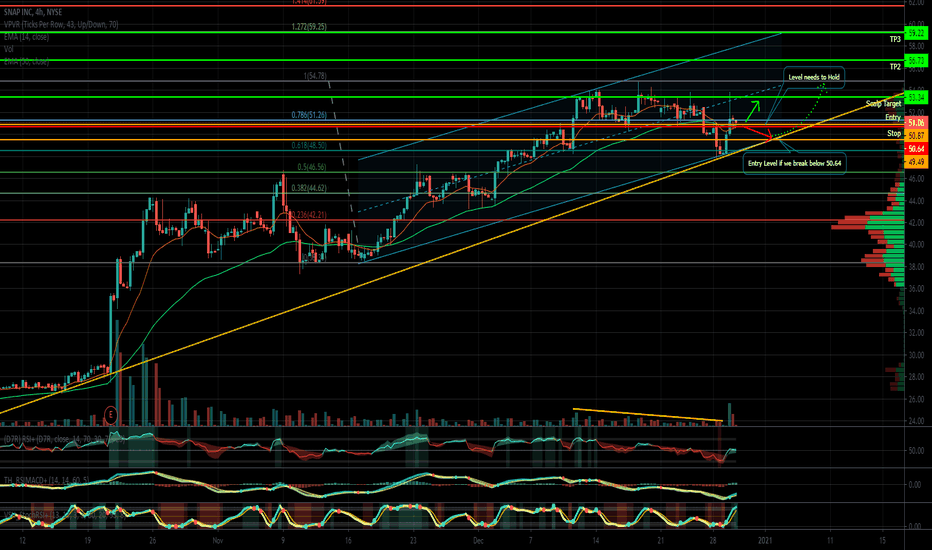
Task: Click the EMA (14, close) legend label
Action: tap(26, 37)
